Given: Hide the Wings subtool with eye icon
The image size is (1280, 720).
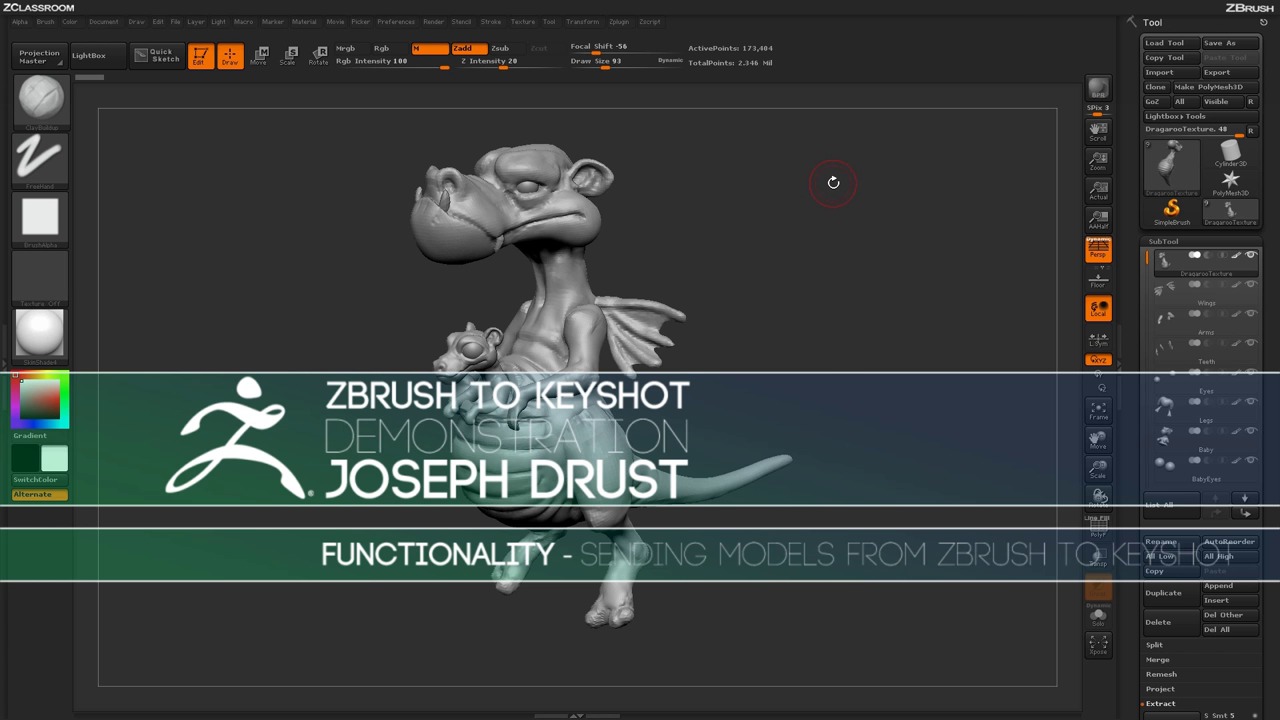Looking at the screenshot, I should (1250, 285).
